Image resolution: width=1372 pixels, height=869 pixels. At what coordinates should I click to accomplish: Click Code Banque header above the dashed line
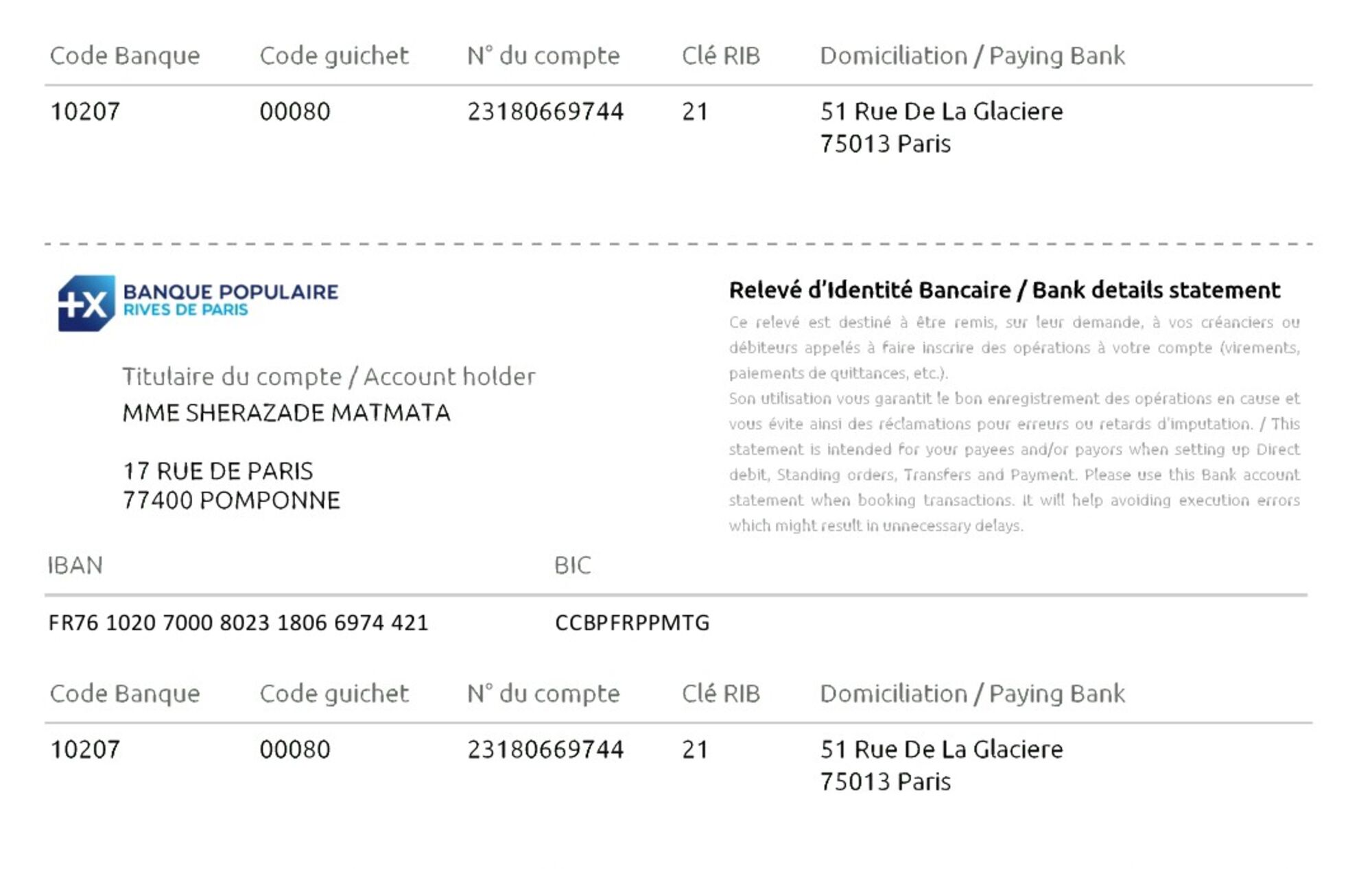125,56
